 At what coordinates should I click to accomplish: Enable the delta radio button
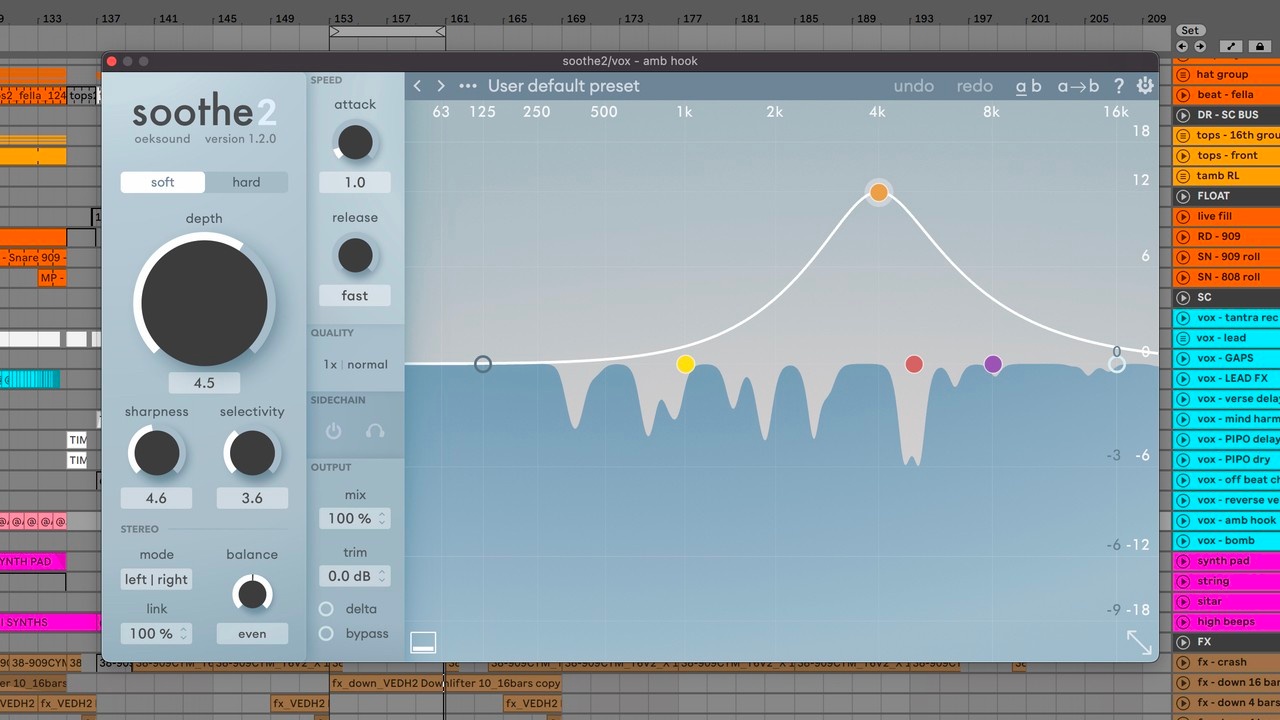point(326,609)
